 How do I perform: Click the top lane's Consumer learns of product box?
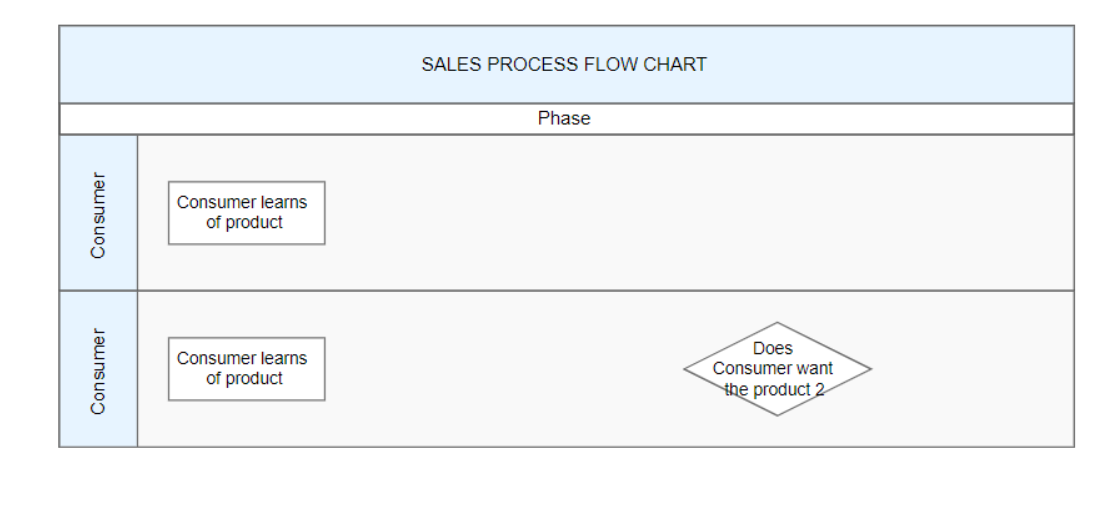coord(246,213)
